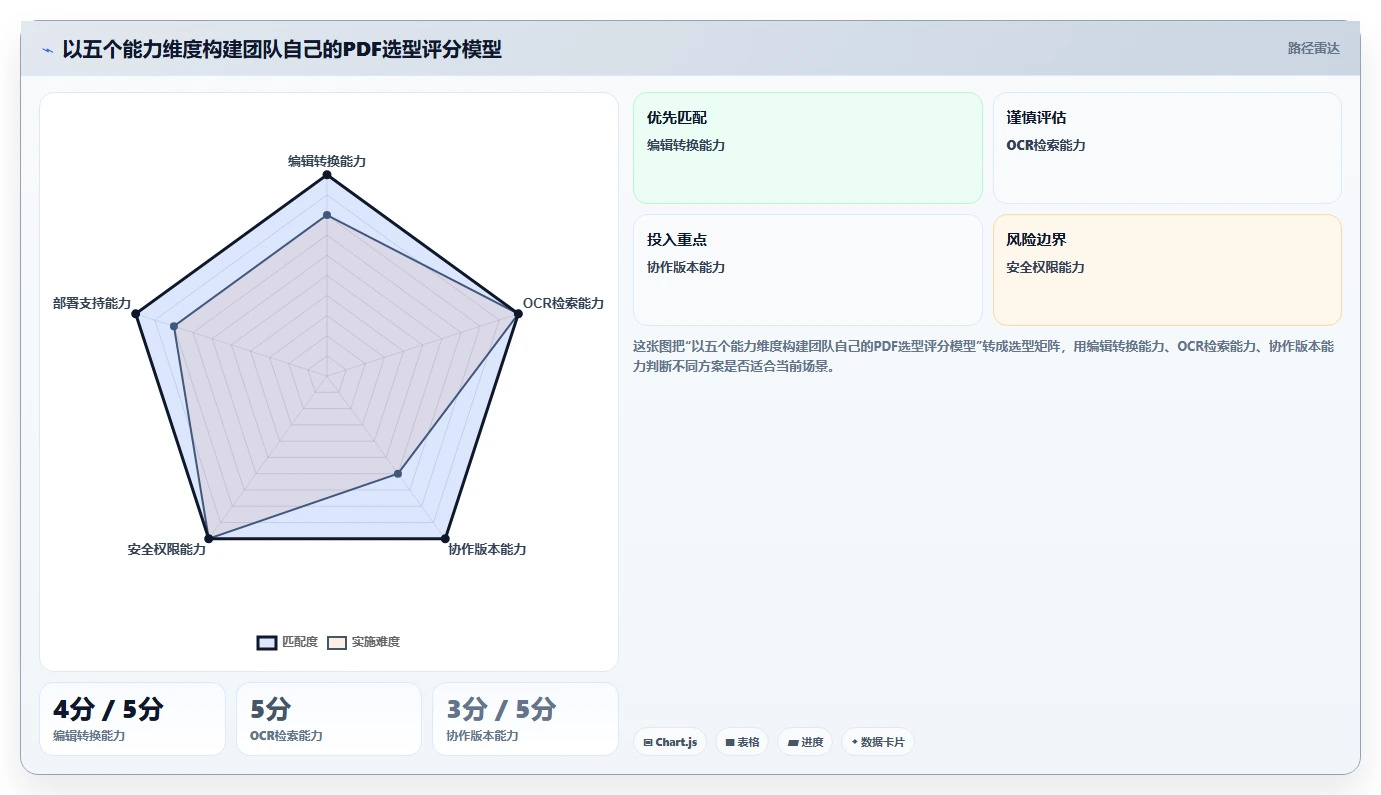
Task: Click the data point at 安全权限能力 vertex
Action: [x=209, y=539]
